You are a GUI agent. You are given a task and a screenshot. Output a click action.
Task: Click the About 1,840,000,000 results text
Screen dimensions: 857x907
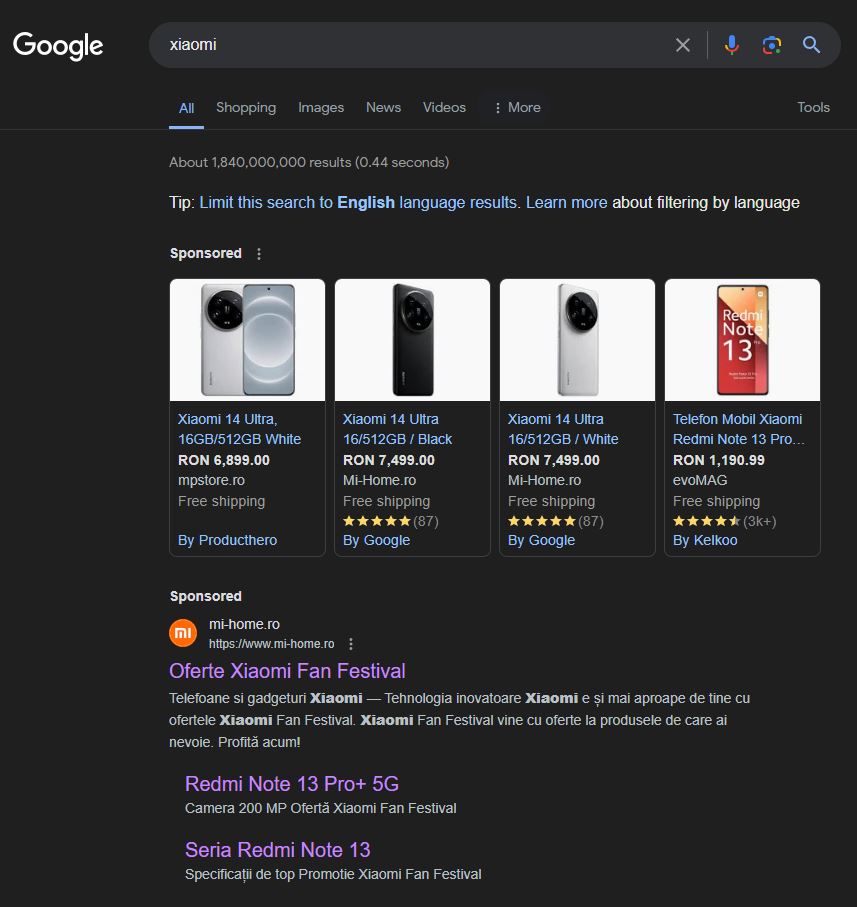point(309,162)
